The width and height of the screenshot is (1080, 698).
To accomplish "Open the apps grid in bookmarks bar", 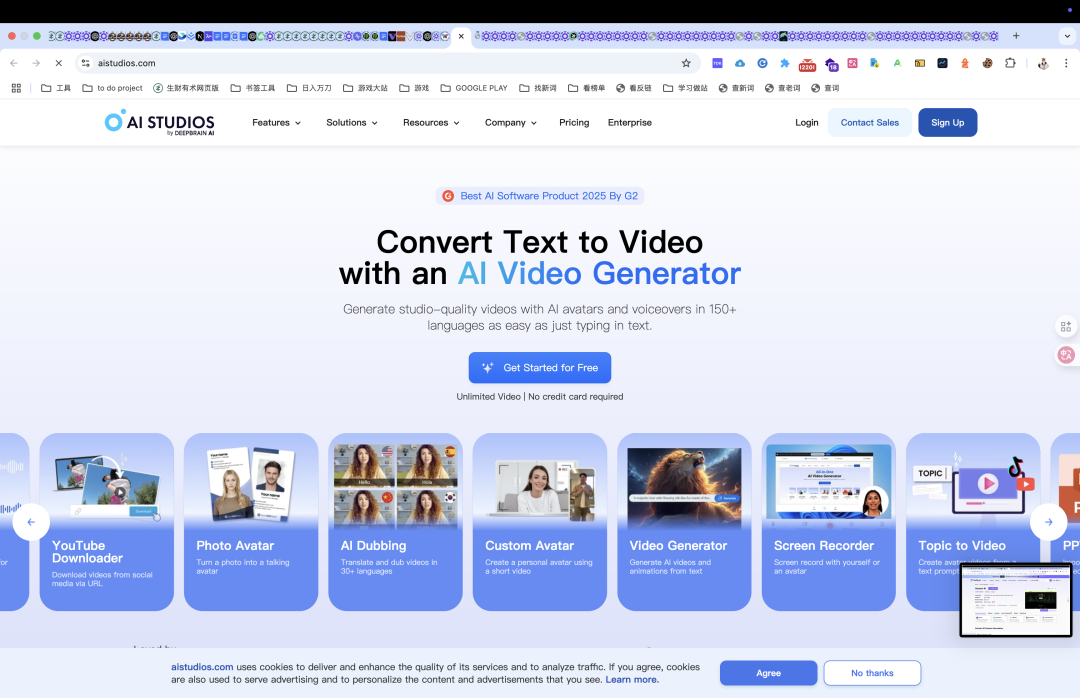I will point(17,88).
